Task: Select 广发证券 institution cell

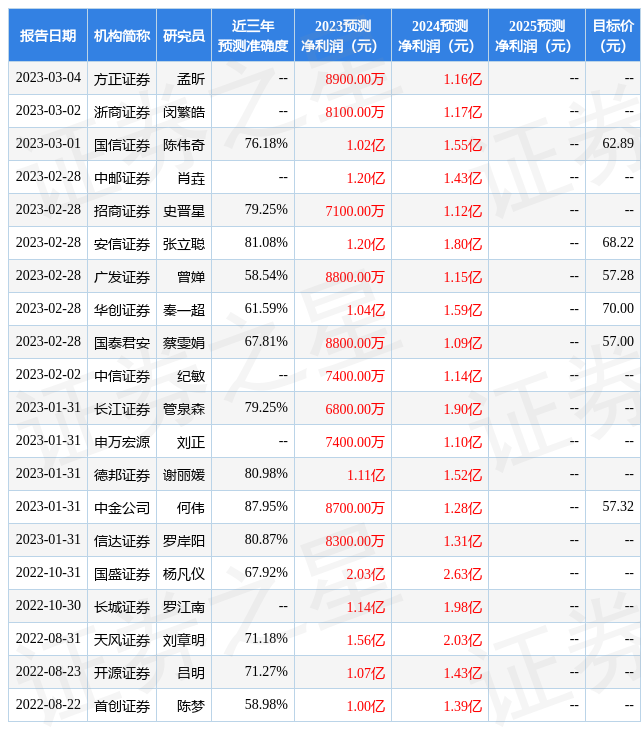Action: (122, 277)
